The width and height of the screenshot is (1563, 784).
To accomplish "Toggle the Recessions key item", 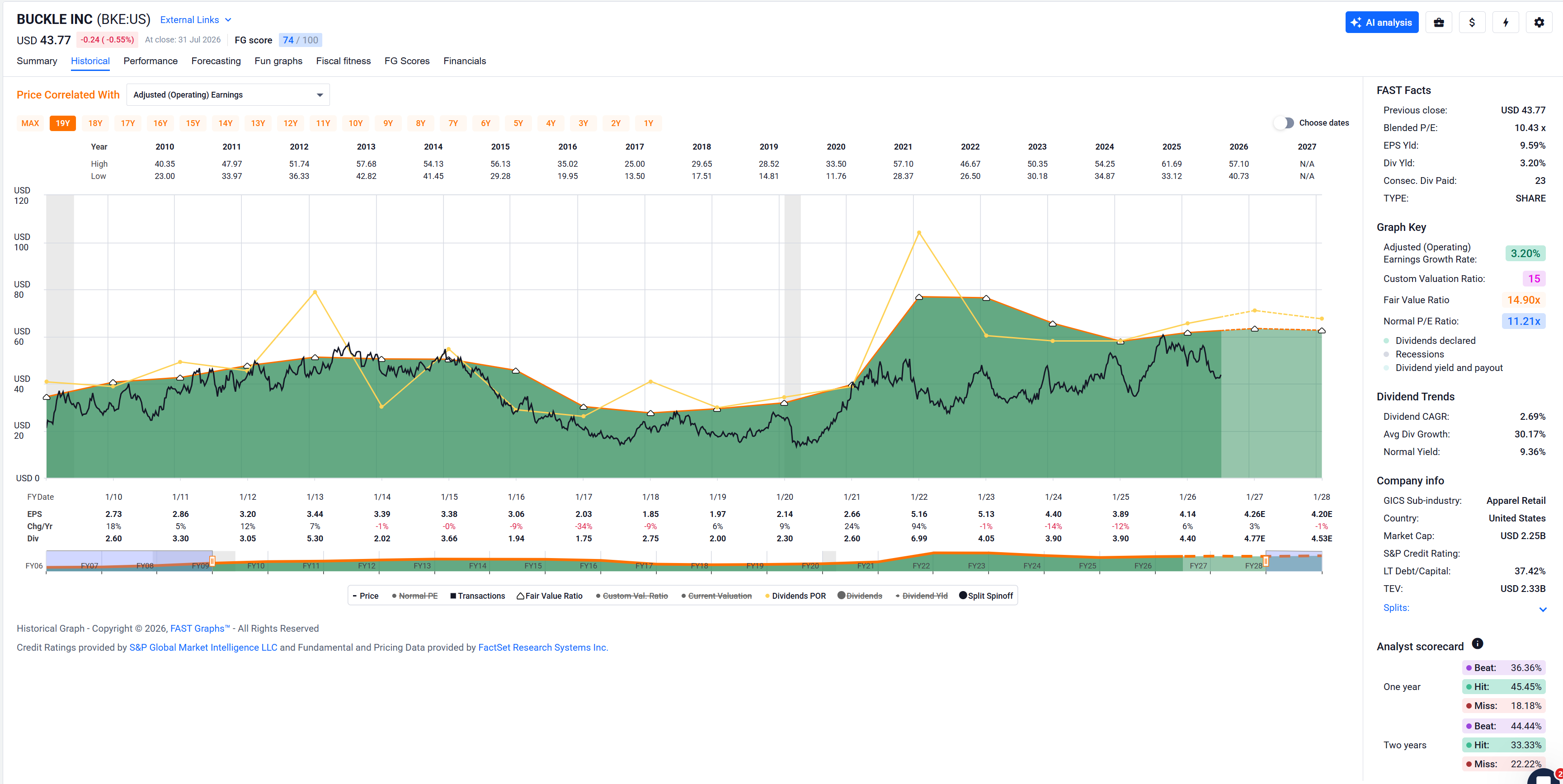I will point(1414,354).
